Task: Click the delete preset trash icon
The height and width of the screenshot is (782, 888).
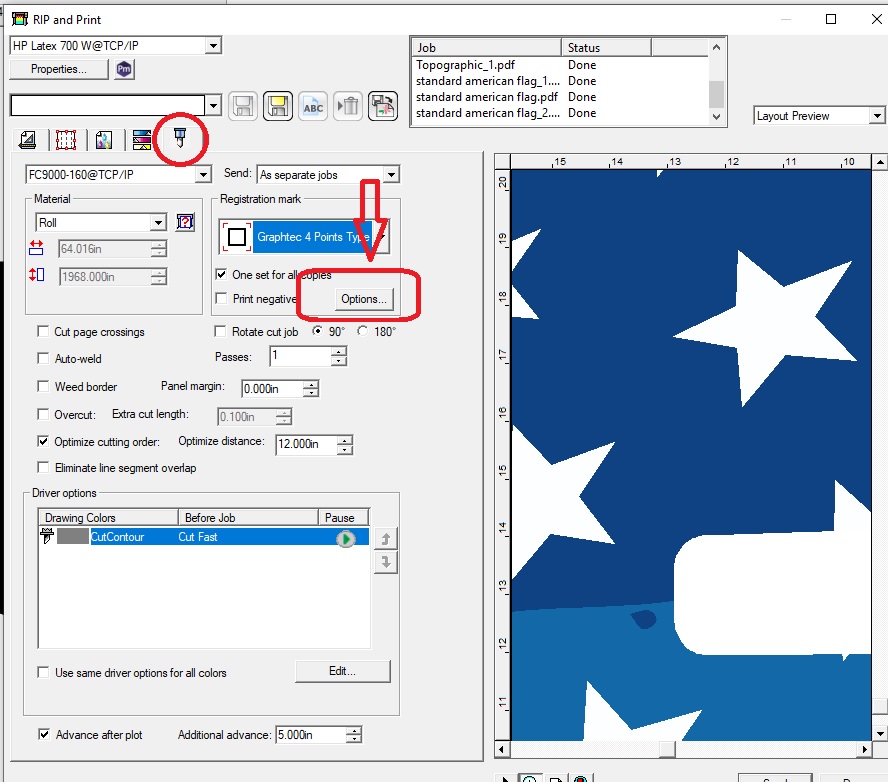Action: point(348,106)
